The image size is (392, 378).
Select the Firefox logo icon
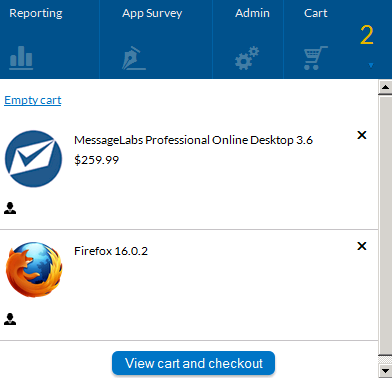tap(34, 270)
